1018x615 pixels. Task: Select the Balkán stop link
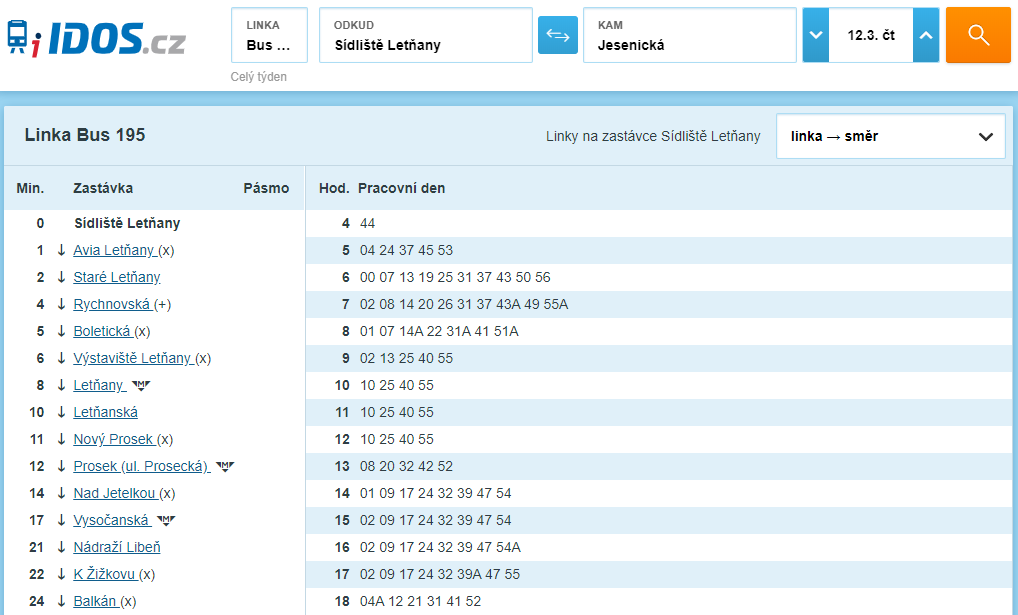tap(95, 601)
